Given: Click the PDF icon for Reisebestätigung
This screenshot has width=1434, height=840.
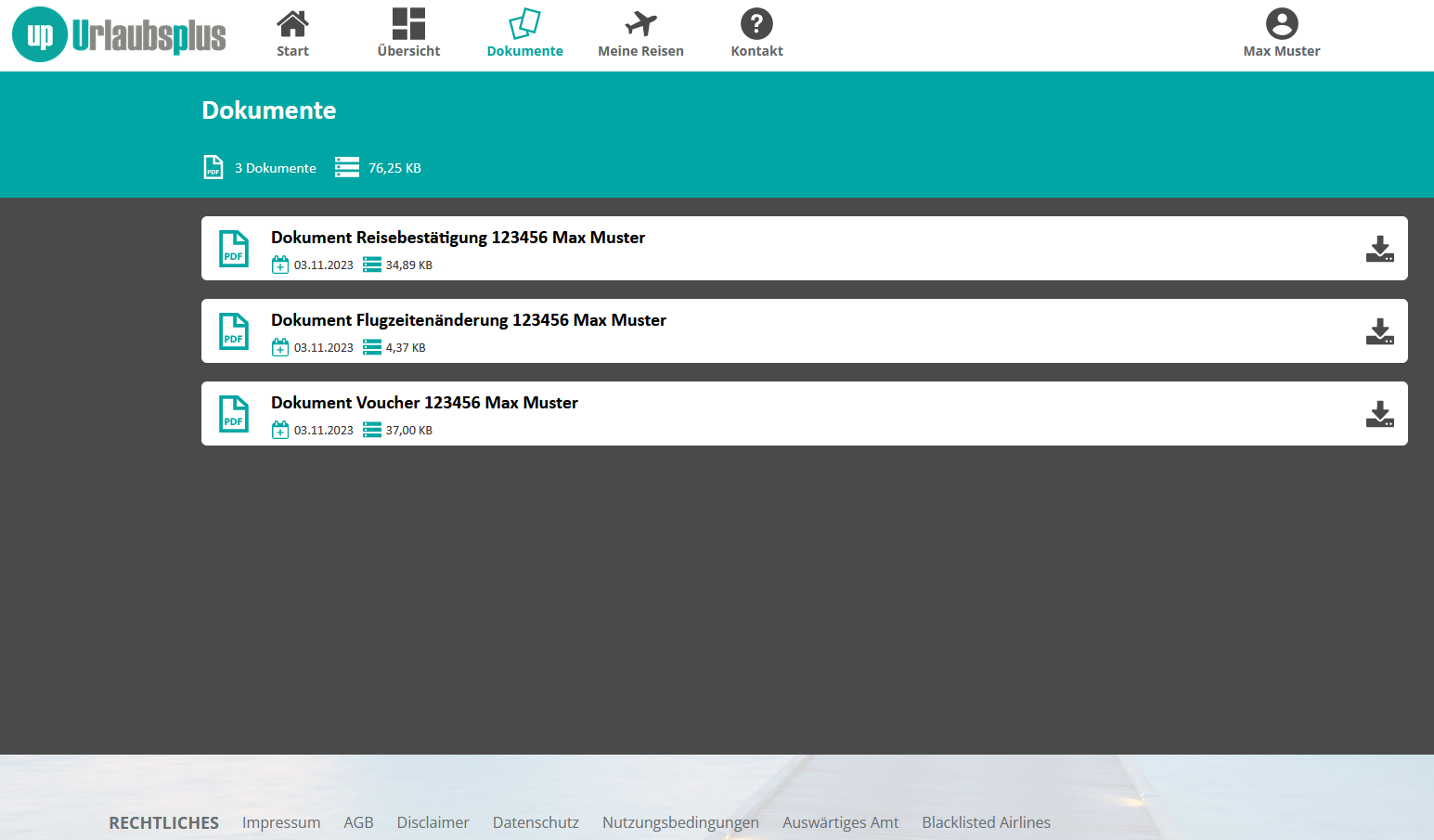Looking at the screenshot, I should pos(234,249).
